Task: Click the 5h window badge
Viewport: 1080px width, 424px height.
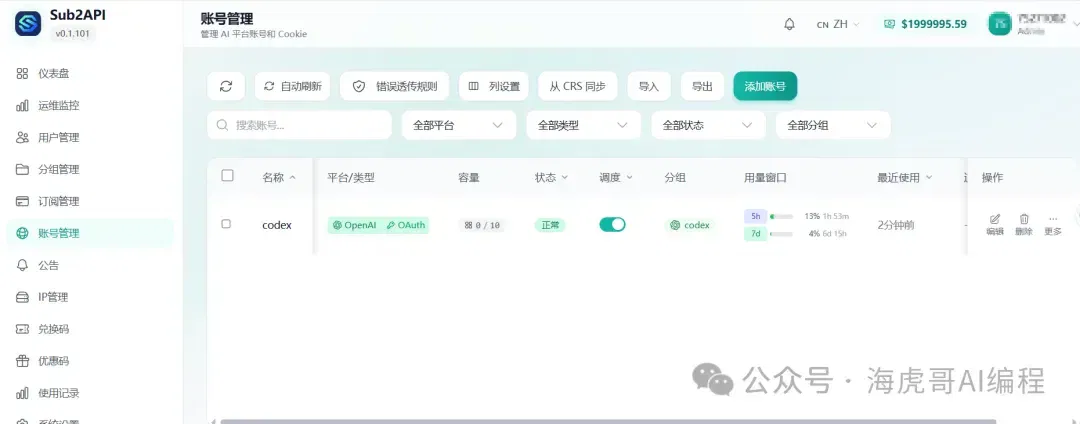Action: (756, 216)
